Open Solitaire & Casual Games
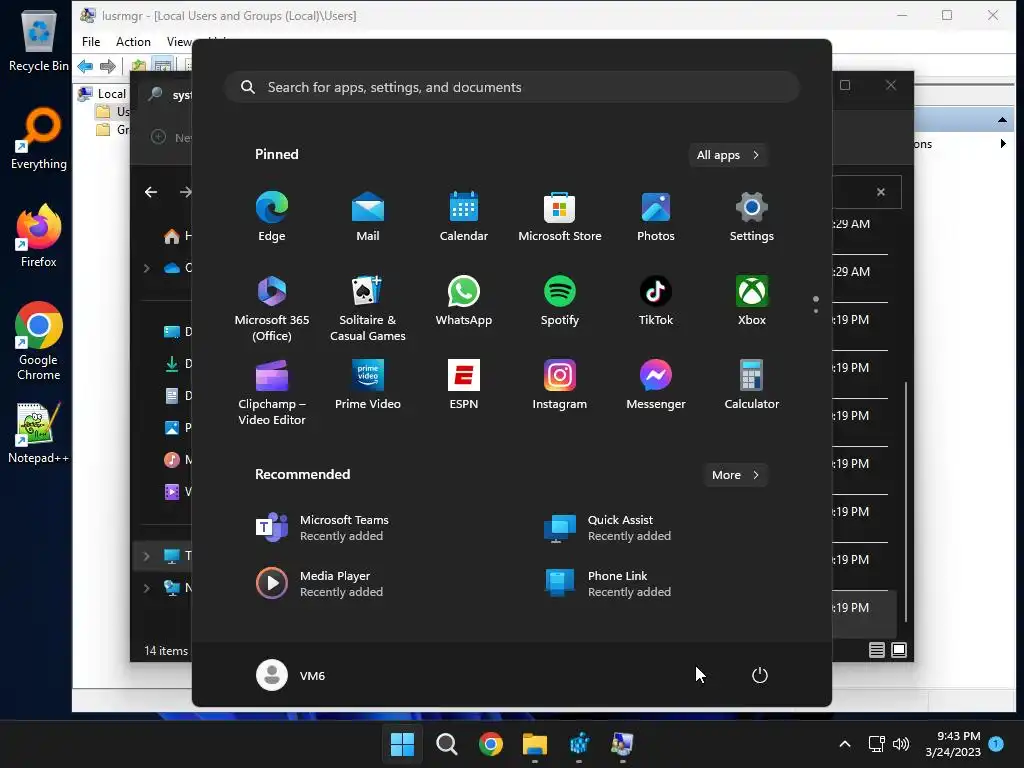This screenshot has width=1024, height=768. 368,308
